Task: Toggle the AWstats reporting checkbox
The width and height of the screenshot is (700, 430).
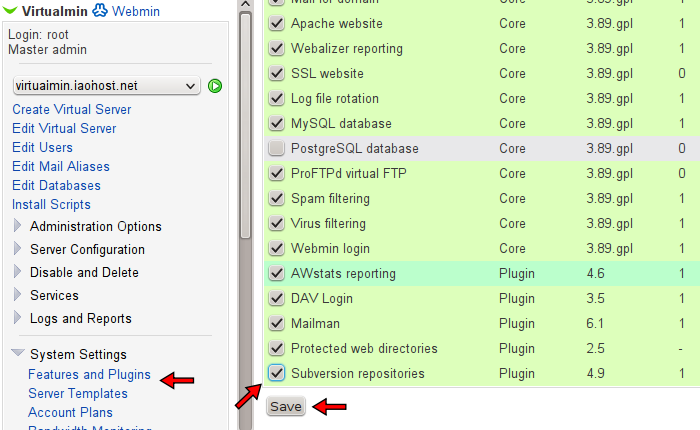Action: tap(277, 273)
